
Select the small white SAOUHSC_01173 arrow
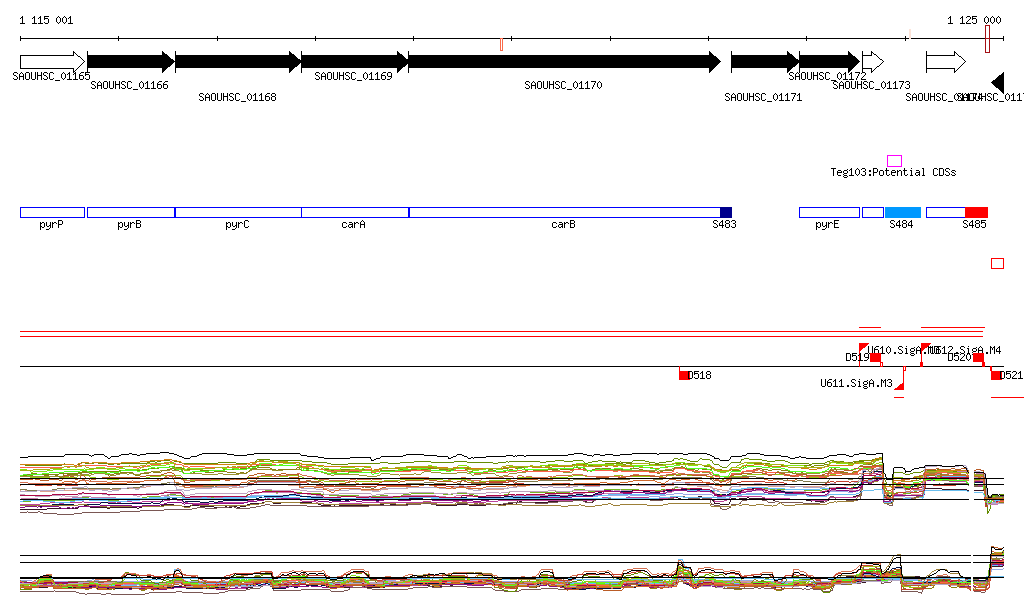click(x=872, y=62)
